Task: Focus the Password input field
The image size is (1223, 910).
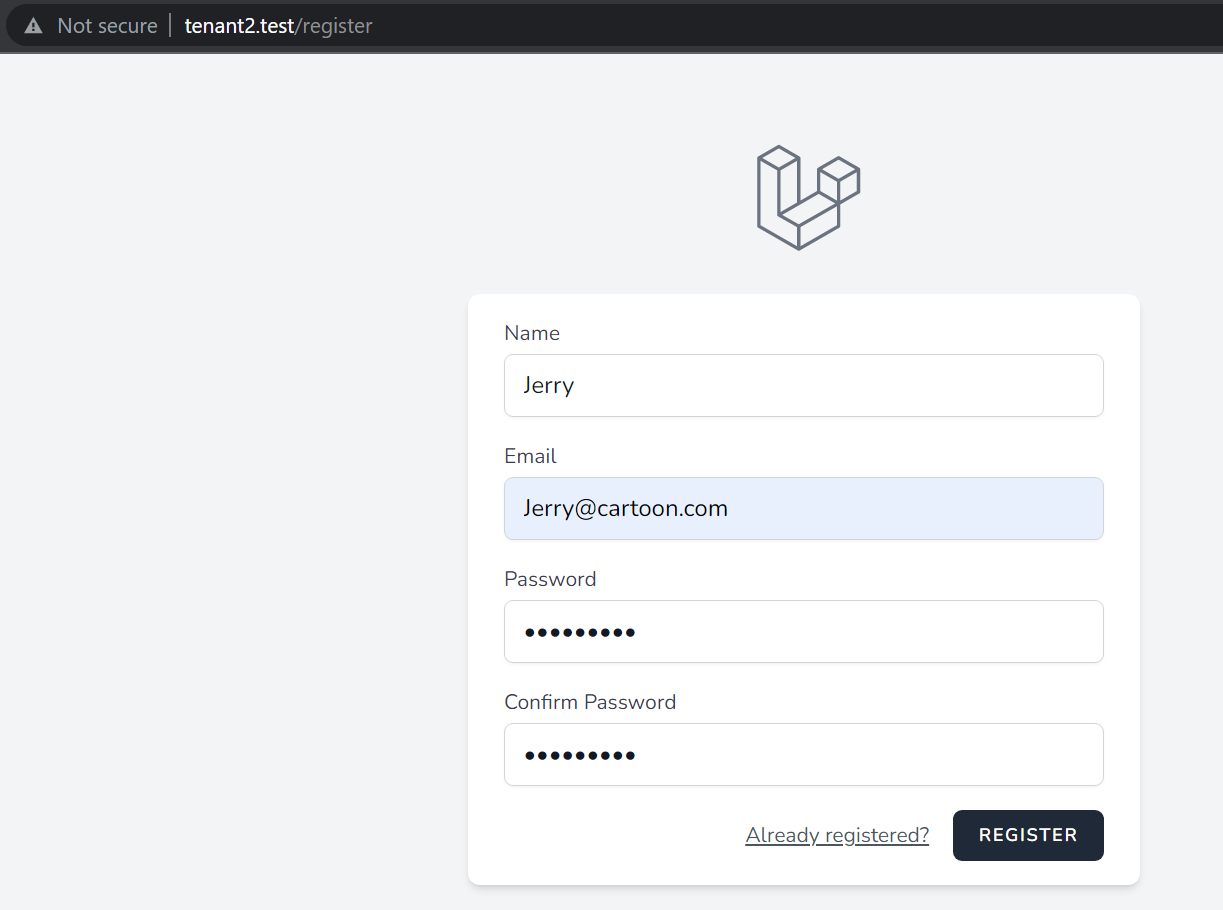Action: pyautogui.click(x=803, y=631)
